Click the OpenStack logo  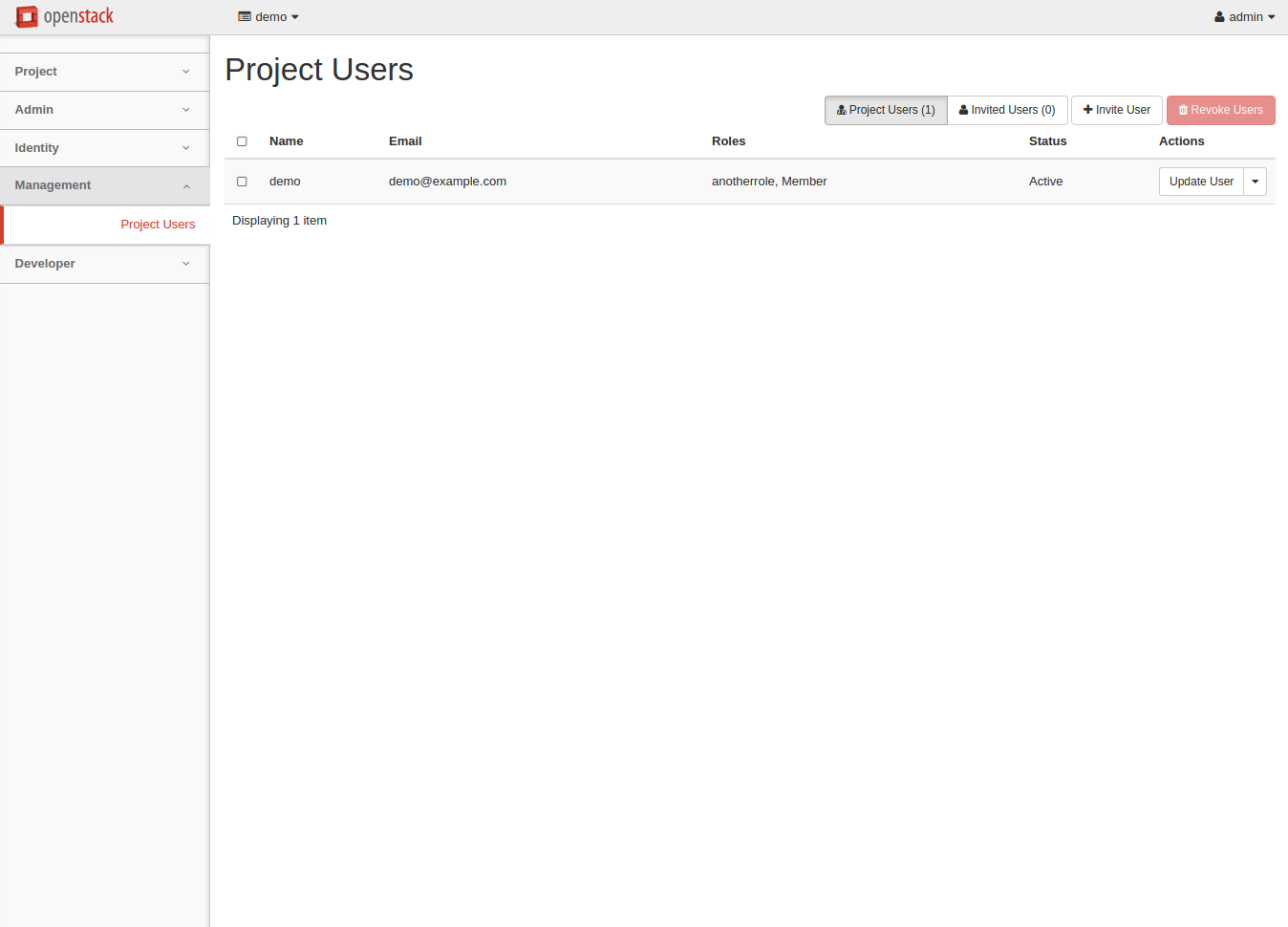[64, 17]
